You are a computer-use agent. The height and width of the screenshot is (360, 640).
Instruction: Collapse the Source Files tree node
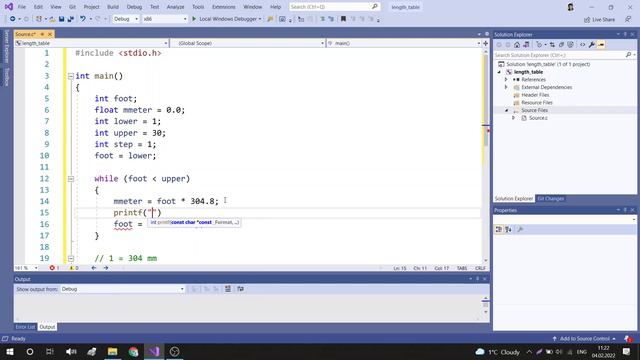click(x=506, y=110)
